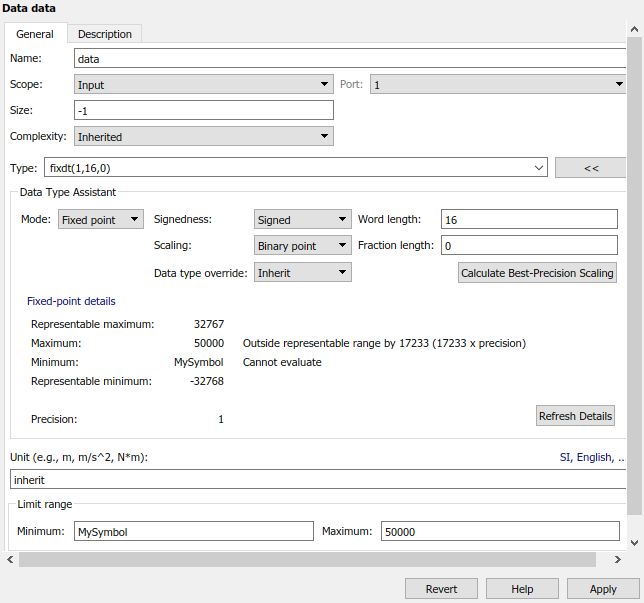Image resolution: width=644 pixels, height=603 pixels.
Task: Select the General tab
Action: pos(35,34)
